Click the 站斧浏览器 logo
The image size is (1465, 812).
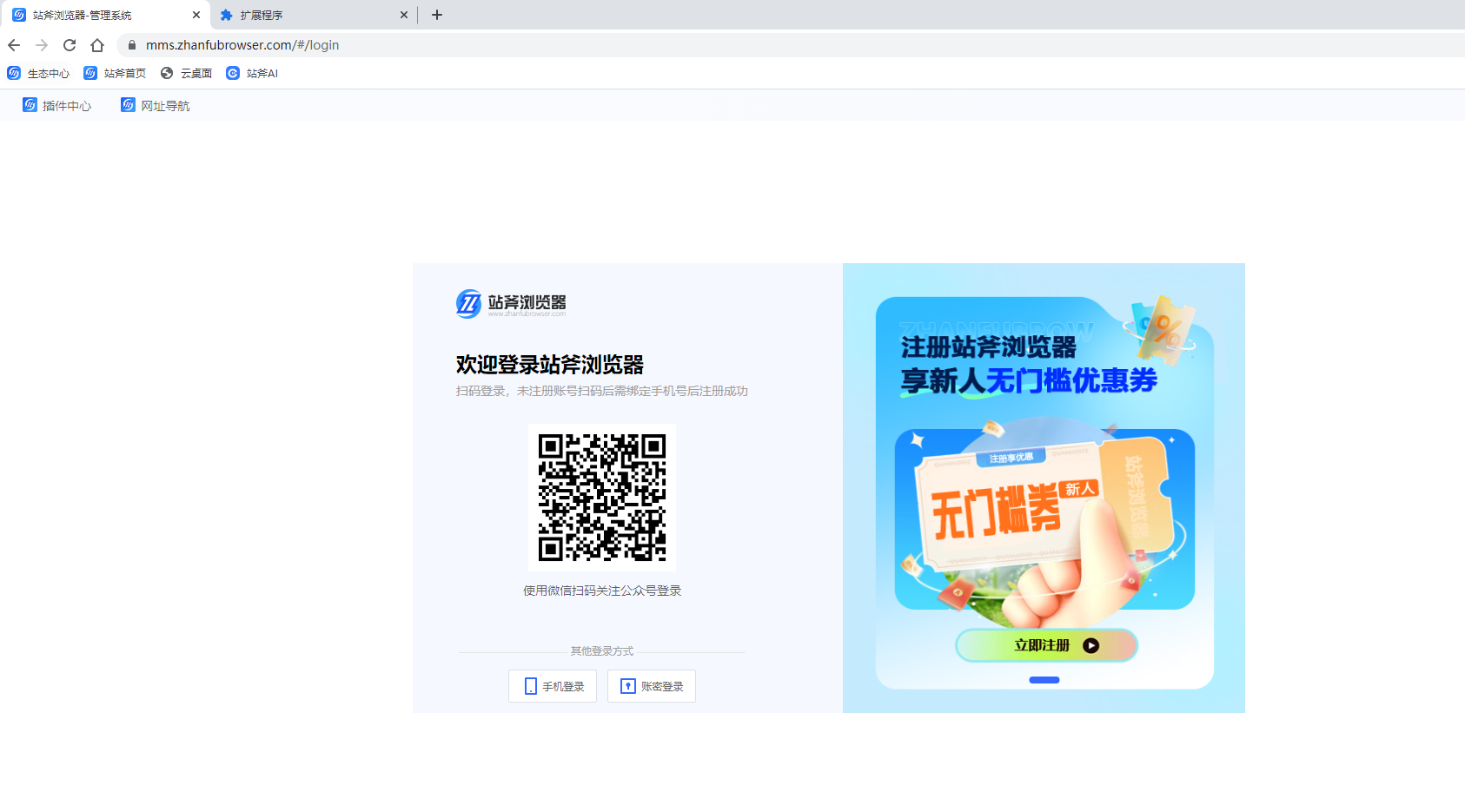click(x=511, y=303)
